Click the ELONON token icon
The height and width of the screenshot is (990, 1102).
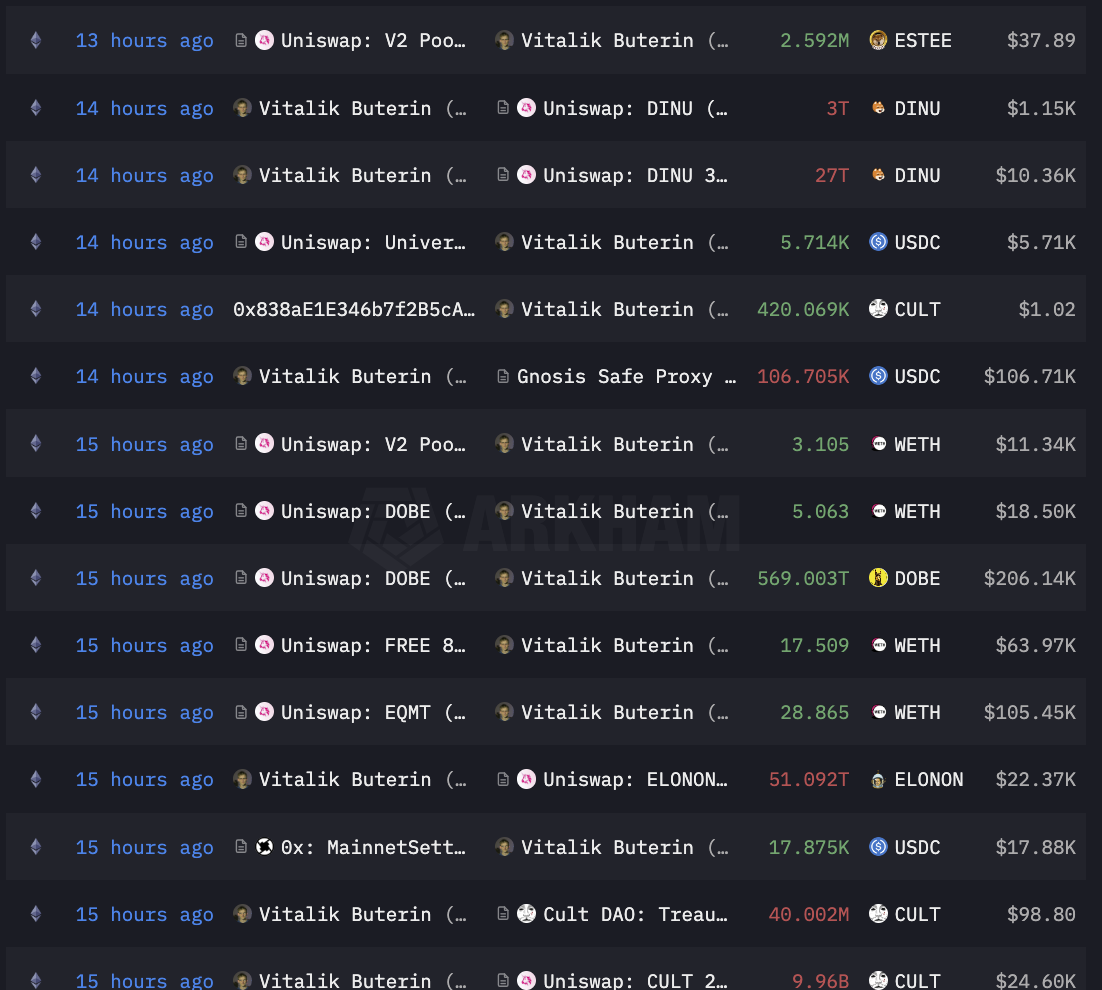pos(878,779)
